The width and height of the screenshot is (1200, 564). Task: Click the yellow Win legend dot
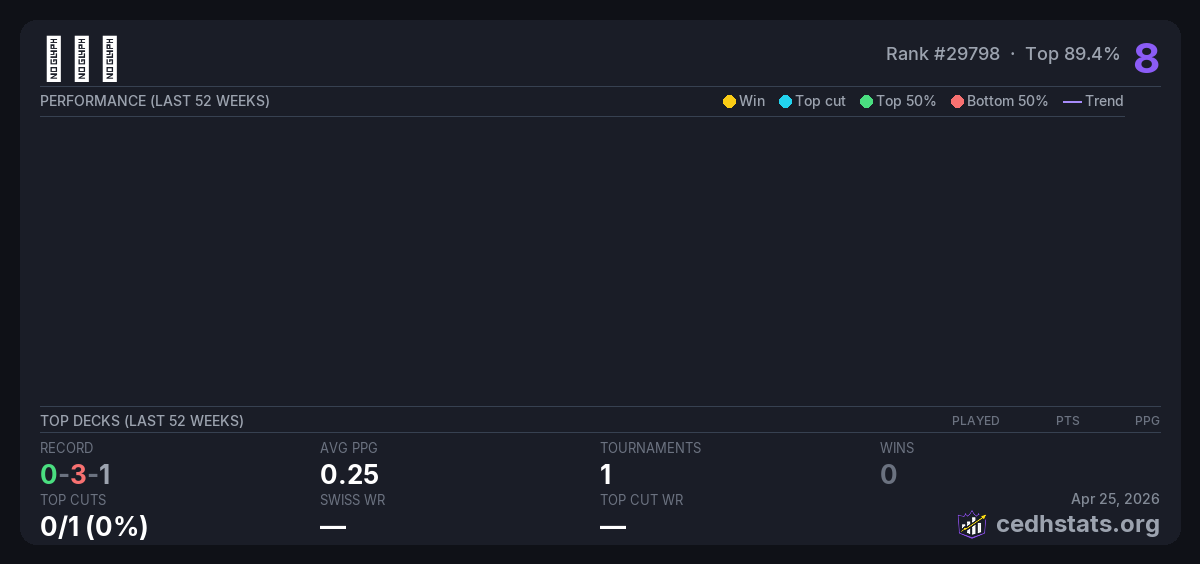[729, 101]
